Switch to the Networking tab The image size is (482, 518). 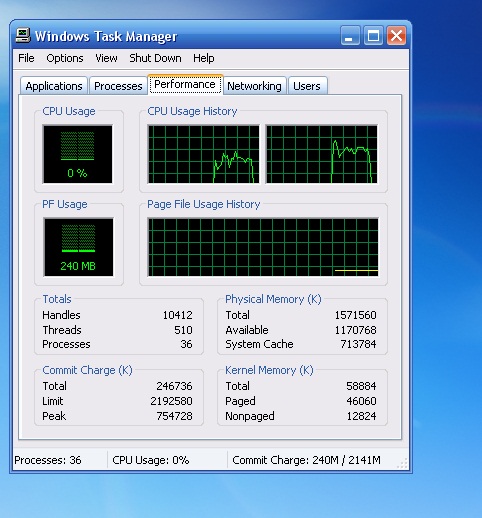(x=254, y=86)
